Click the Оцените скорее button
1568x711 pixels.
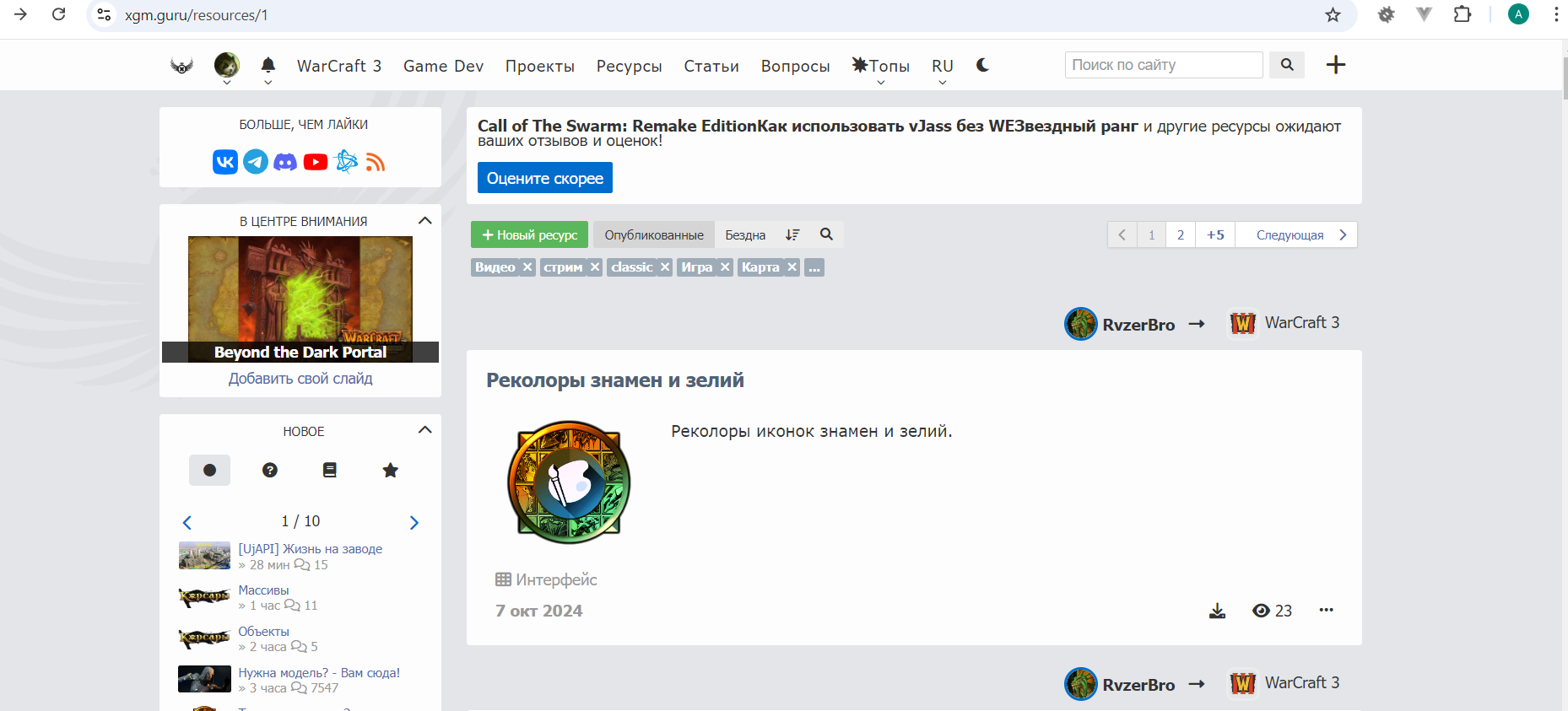click(x=545, y=178)
